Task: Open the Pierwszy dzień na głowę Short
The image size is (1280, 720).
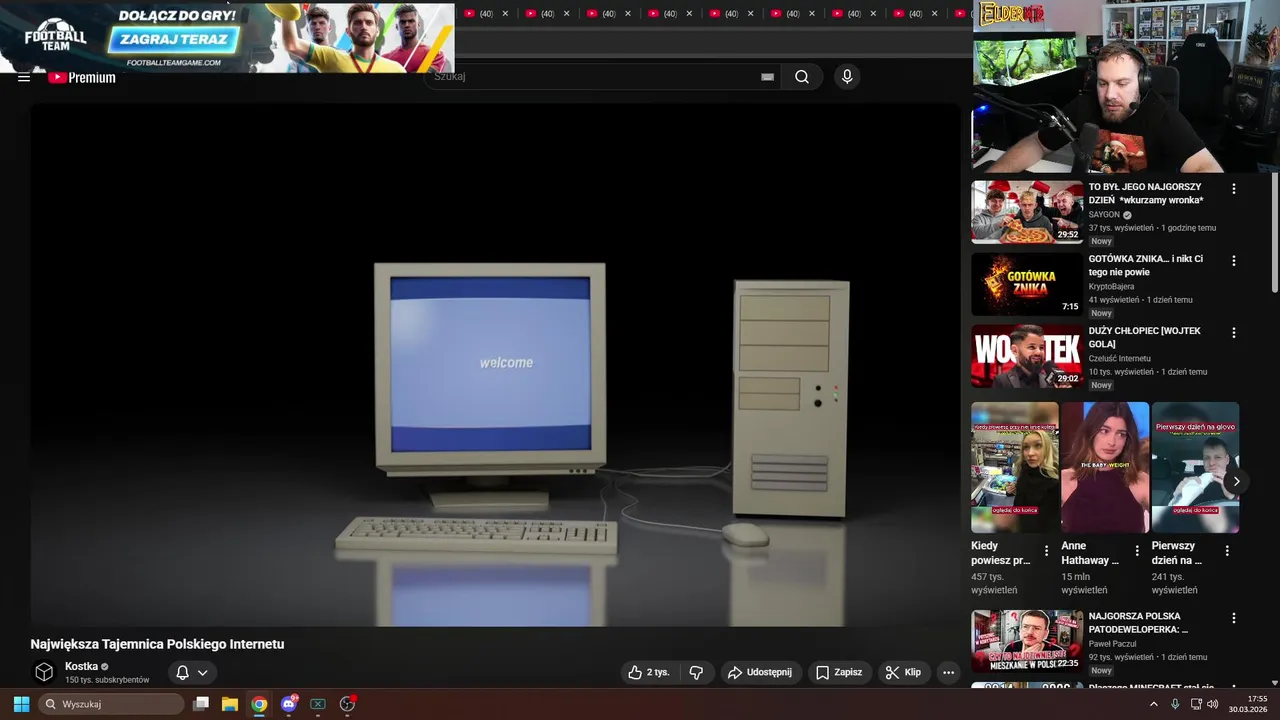Action: click(1195, 467)
